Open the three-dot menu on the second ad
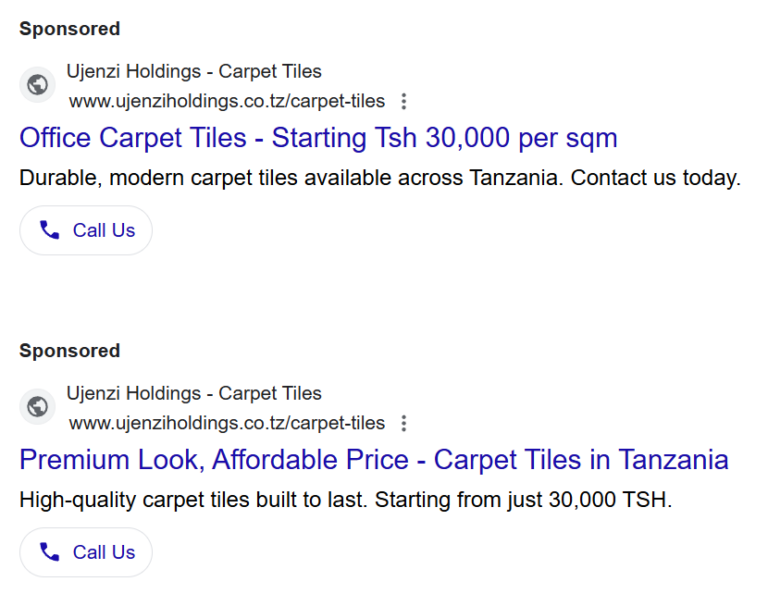Image resolution: width=768 pixels, height=594 pixels. pyautogui.click(x=403, y=423)
